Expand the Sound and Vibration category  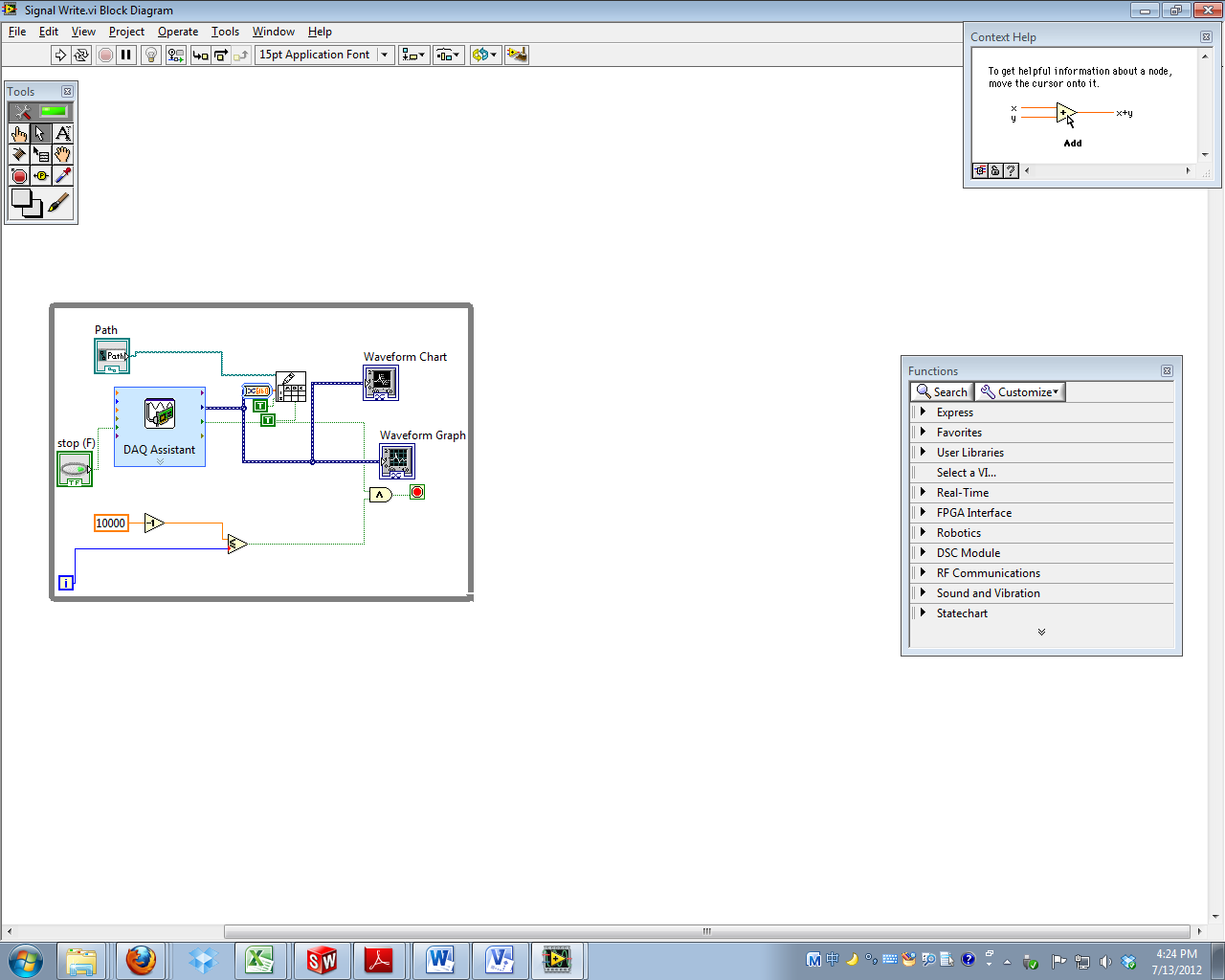[1042, 593]
